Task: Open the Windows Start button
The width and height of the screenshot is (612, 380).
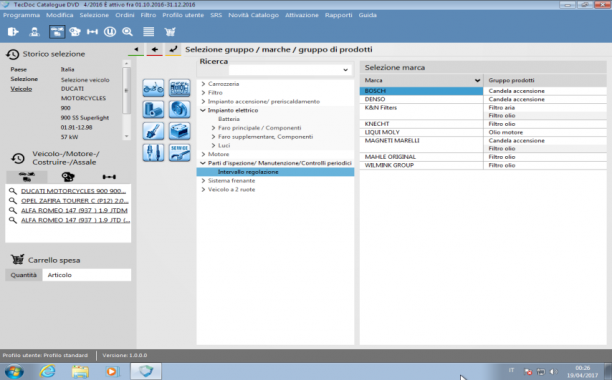Action: tap(14, 371)
